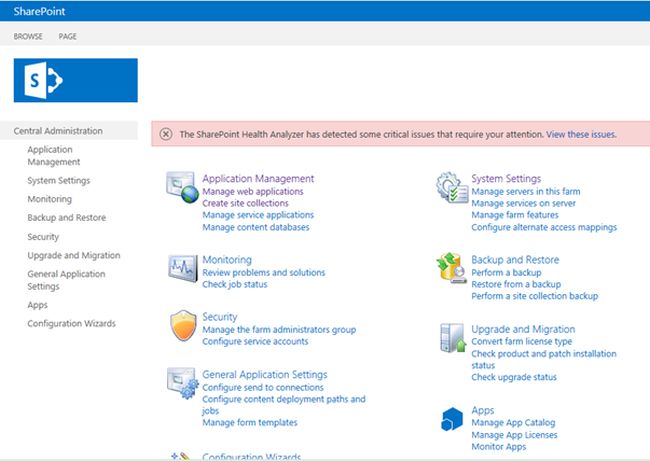Viewport: 650px width, 462px height.
Task: Click Manage service applications link
Action: point(258,215)
